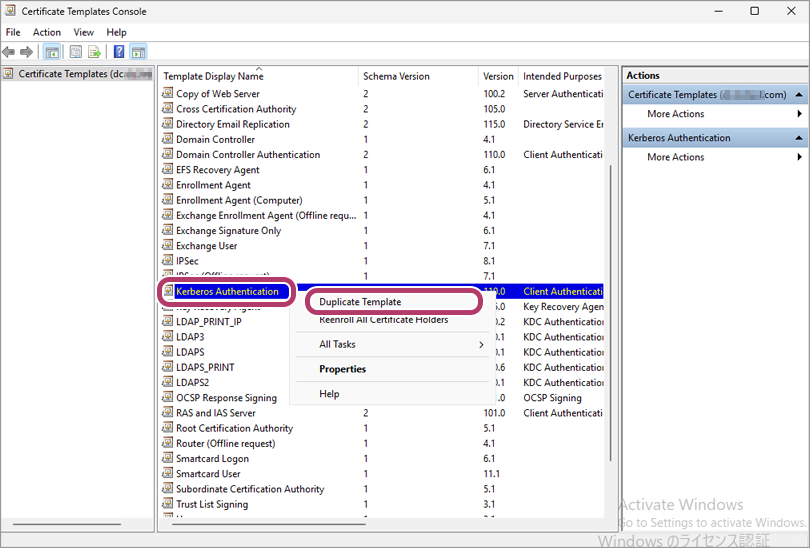810x548 pixels.
Task: Click the template list vertical scrollbar
Action: (x=609, y=300)
